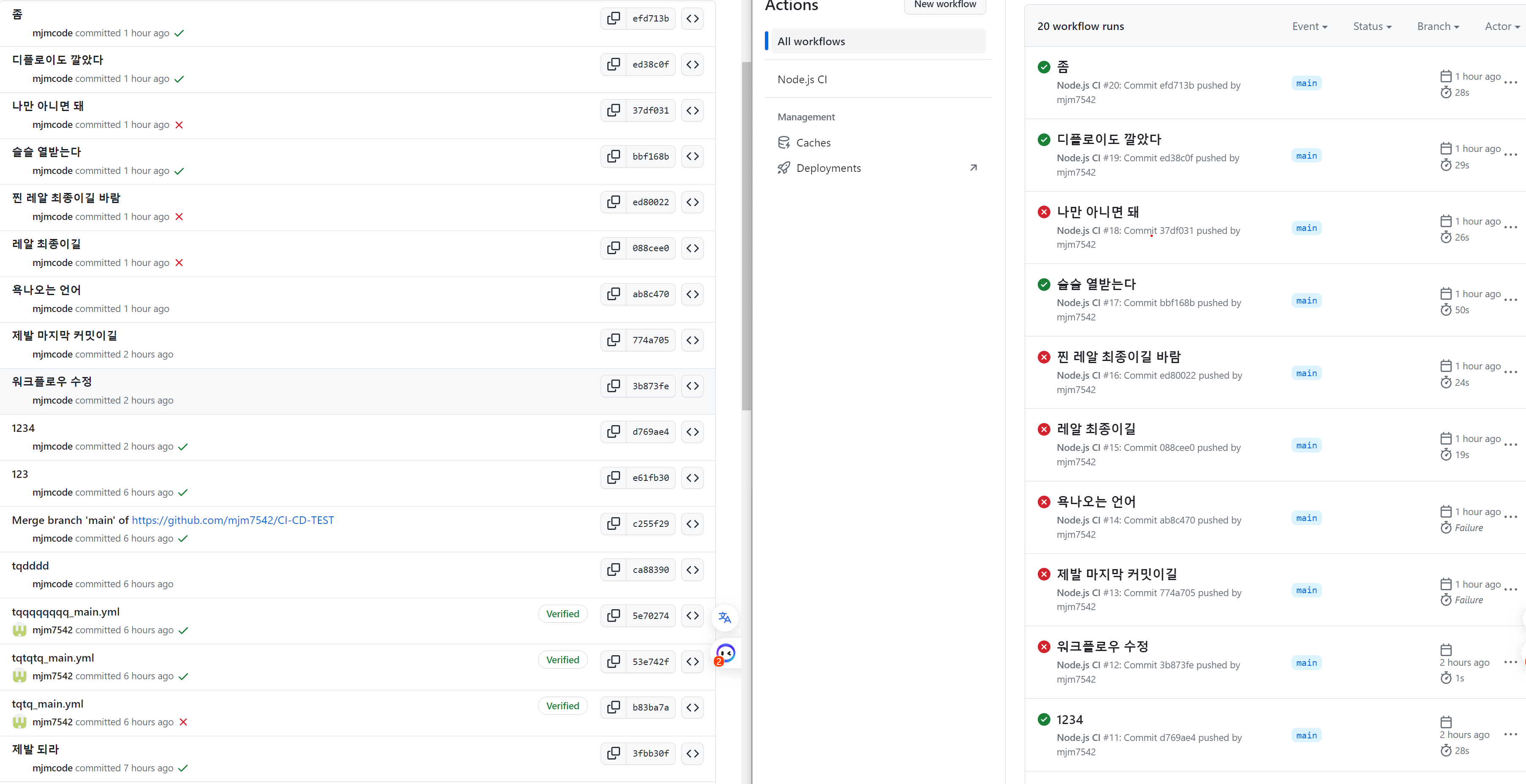Click the translate floating icon
The width and height of the screenshot is (1526, 784).
pyautogui.click(x=724, y=618)
